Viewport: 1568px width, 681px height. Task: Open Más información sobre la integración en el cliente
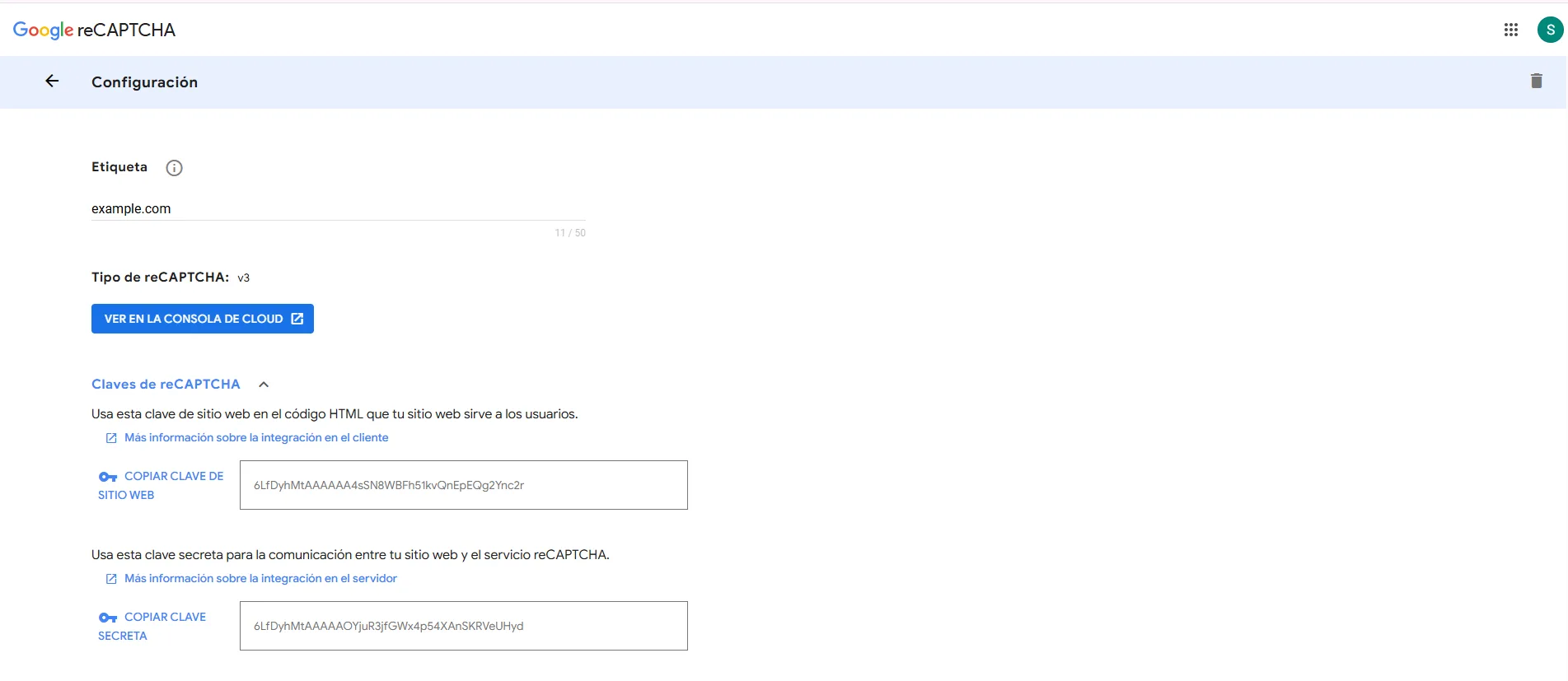click(x=256, y=438)
